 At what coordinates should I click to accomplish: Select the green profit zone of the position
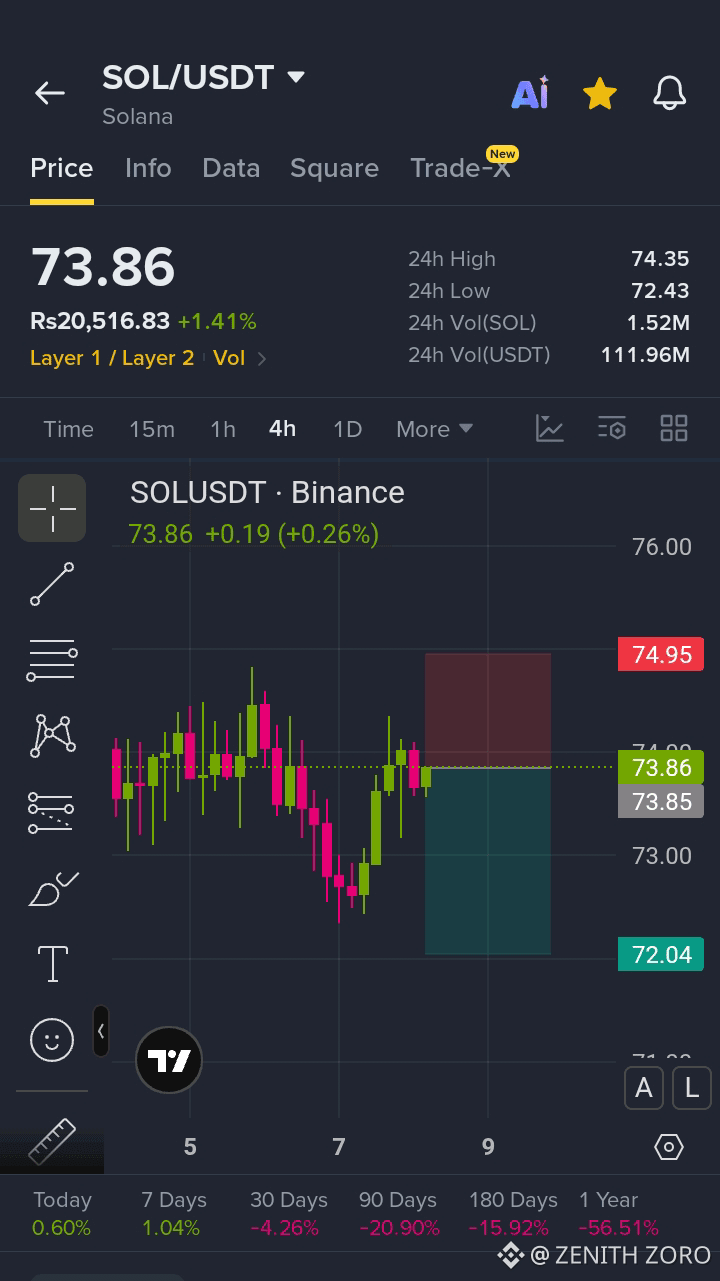pos(488,861)
